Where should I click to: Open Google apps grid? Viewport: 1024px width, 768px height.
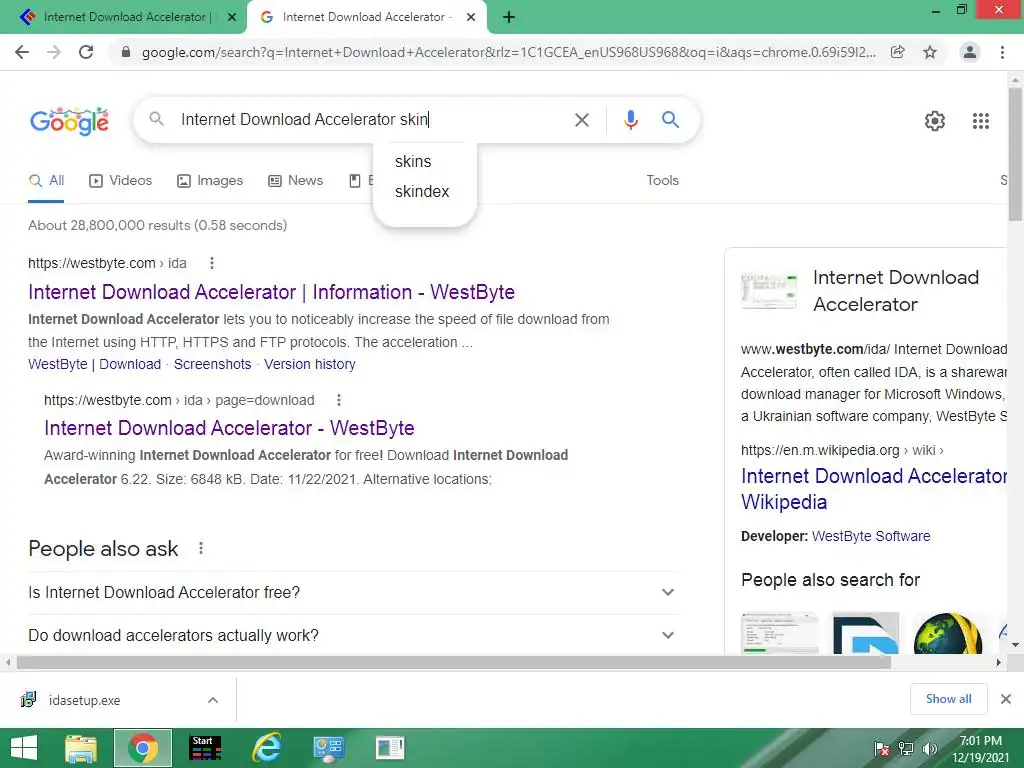pos(980,121)
